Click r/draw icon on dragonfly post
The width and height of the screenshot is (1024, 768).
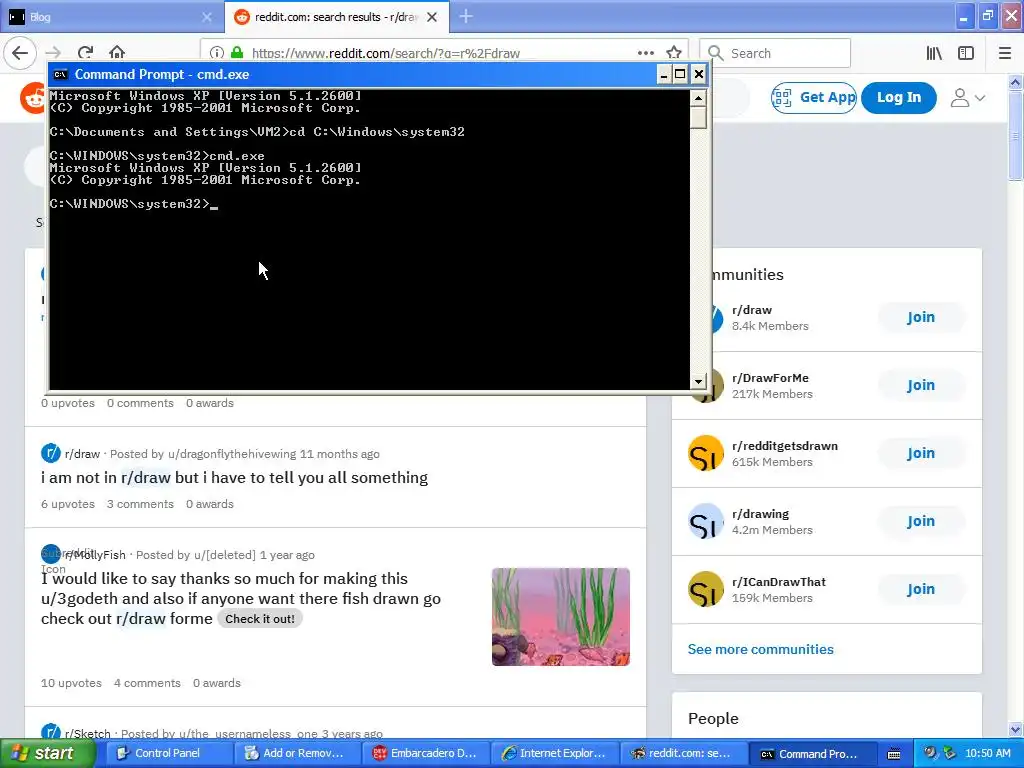point(50,453)
